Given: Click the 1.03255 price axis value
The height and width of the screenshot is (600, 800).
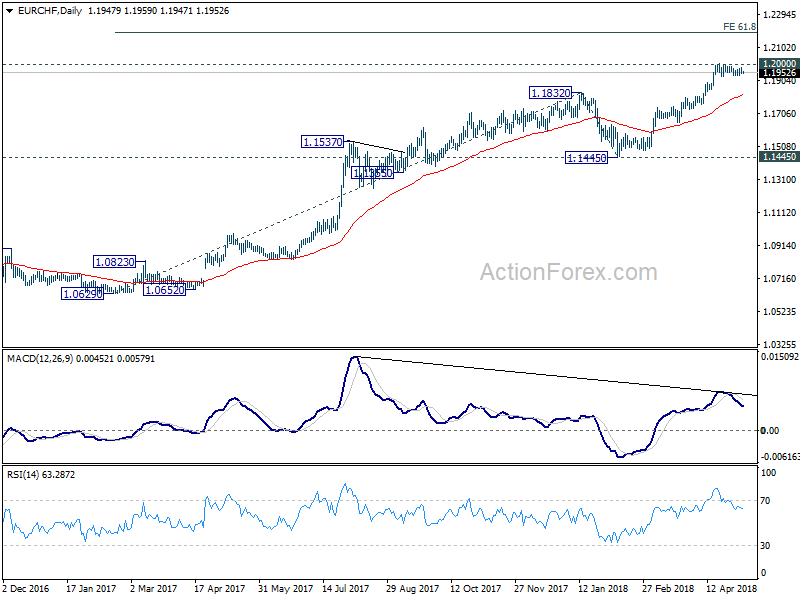Looking at the screenshot, I should click(779, 344).
